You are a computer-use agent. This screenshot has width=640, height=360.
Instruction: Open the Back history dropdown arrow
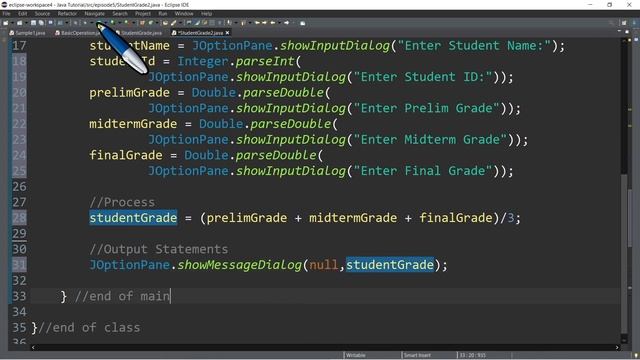click(x=279, y=23)
